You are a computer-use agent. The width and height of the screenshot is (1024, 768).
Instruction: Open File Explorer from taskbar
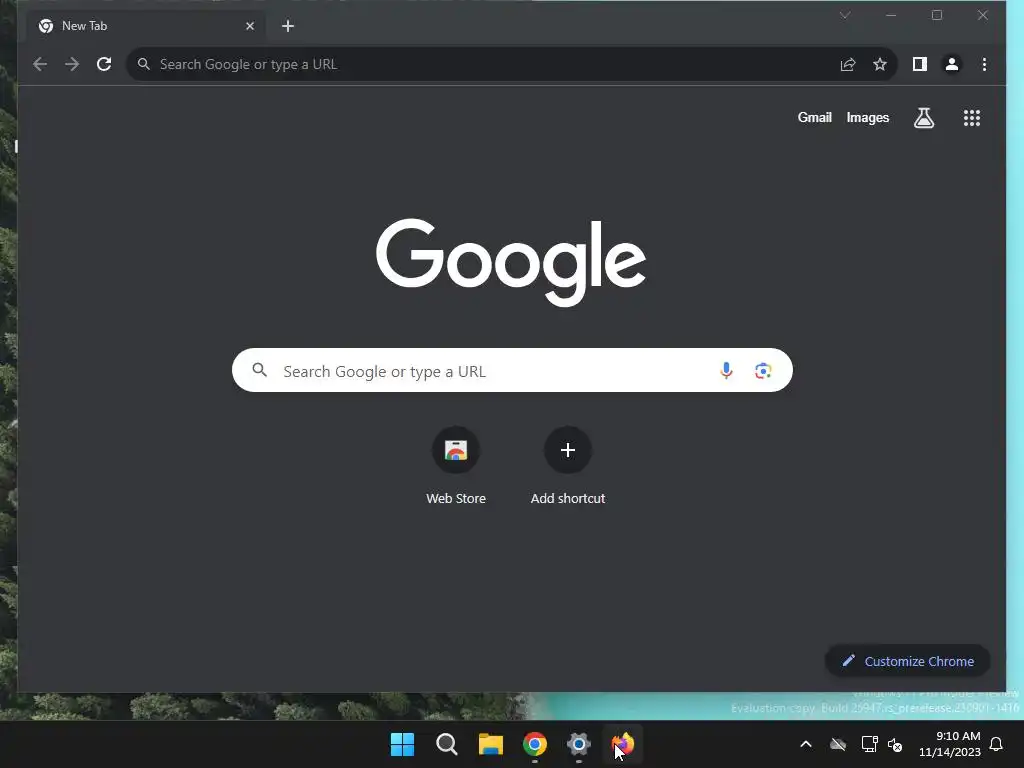(x=490, y=744)
